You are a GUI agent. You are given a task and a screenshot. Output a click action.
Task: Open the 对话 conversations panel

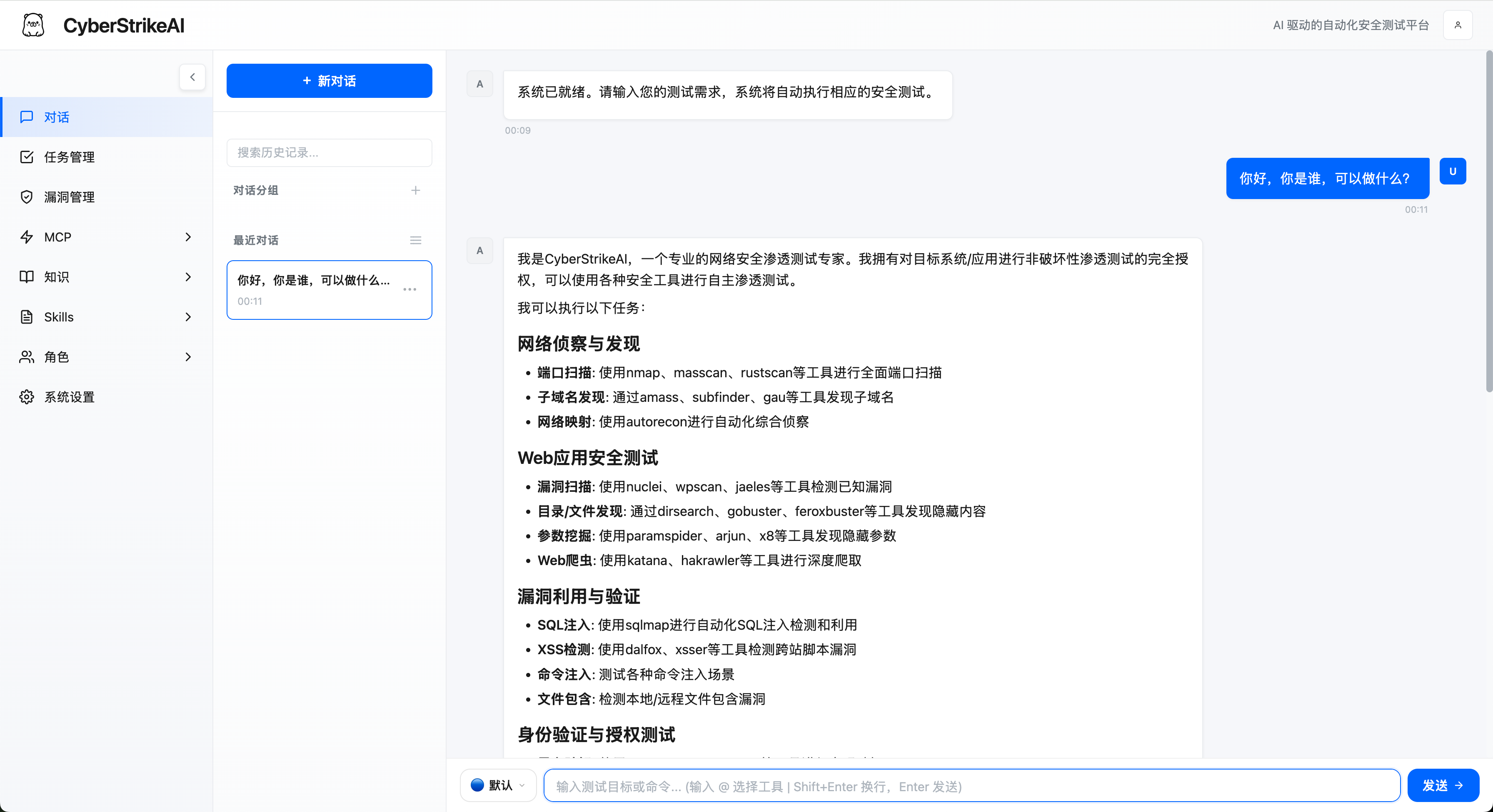click(56, 117)
